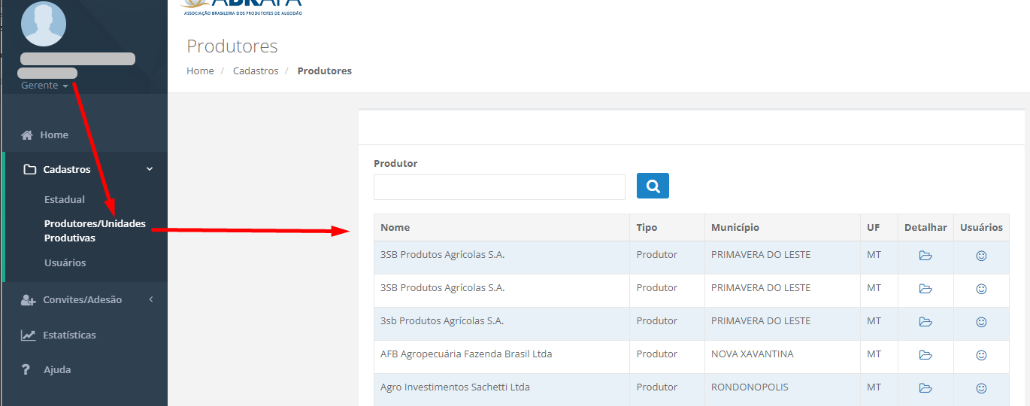Open Estatísticas from the sidebar
Image resolution: width=1030 pixels, height=406 pixels.
[69, 335]
